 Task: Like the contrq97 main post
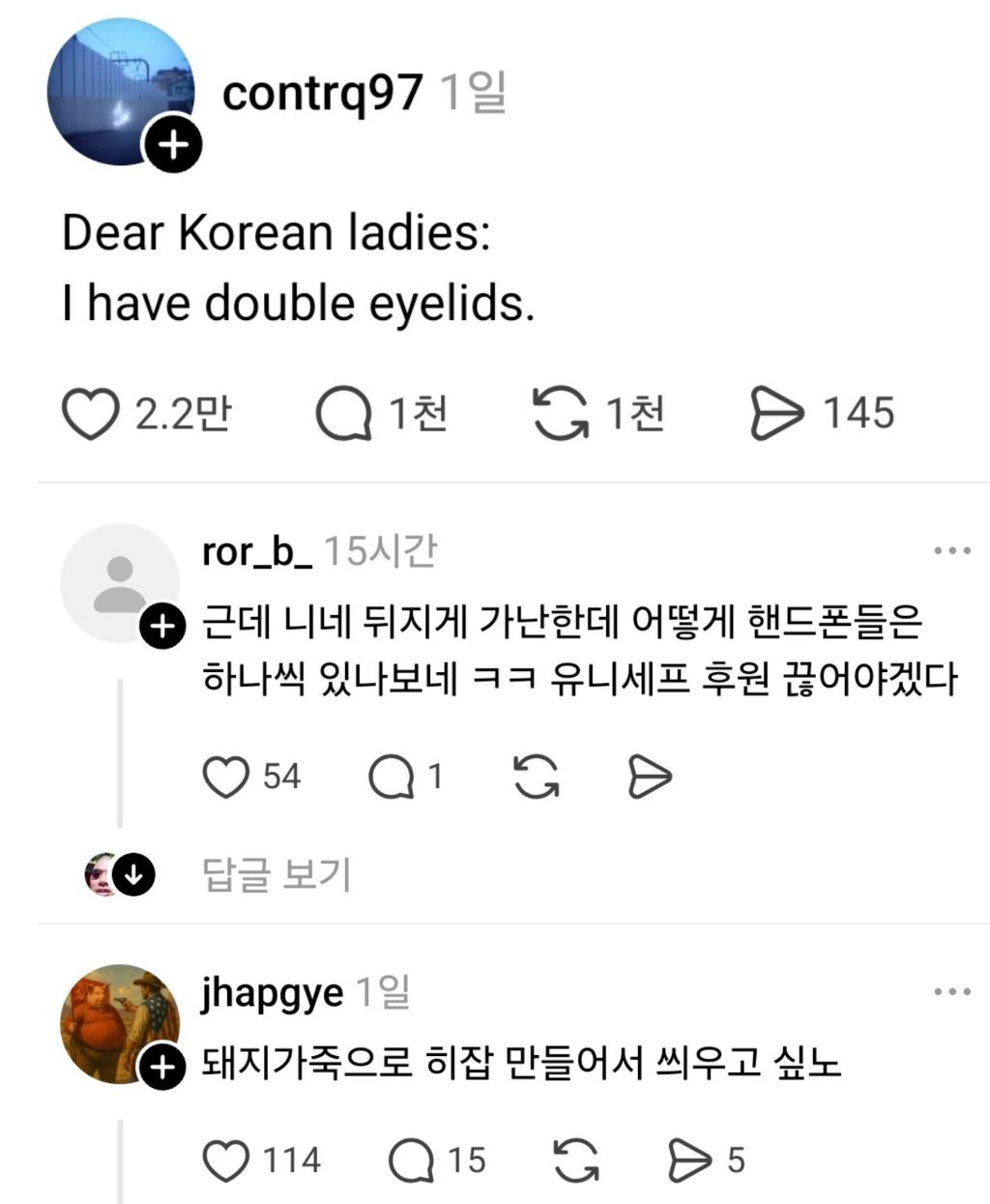[x=91, y=414]
